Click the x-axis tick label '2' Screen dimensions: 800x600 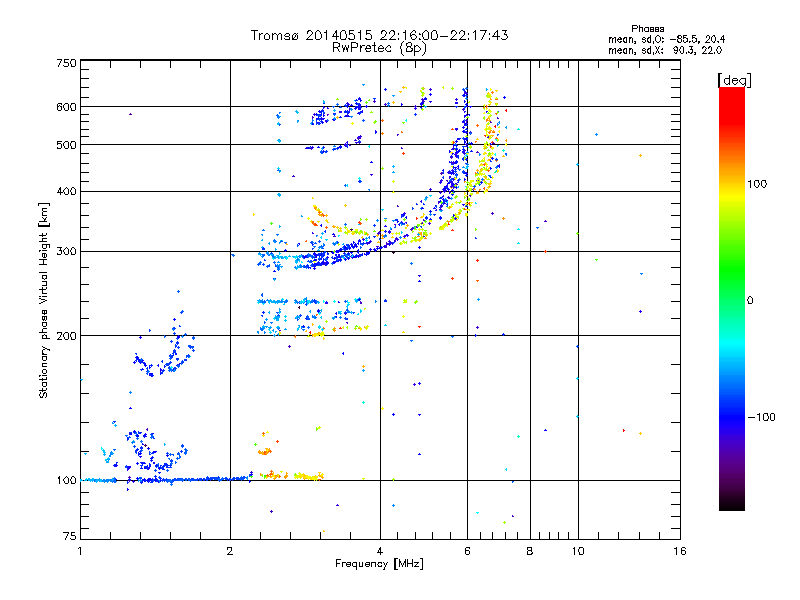point(230,551)
